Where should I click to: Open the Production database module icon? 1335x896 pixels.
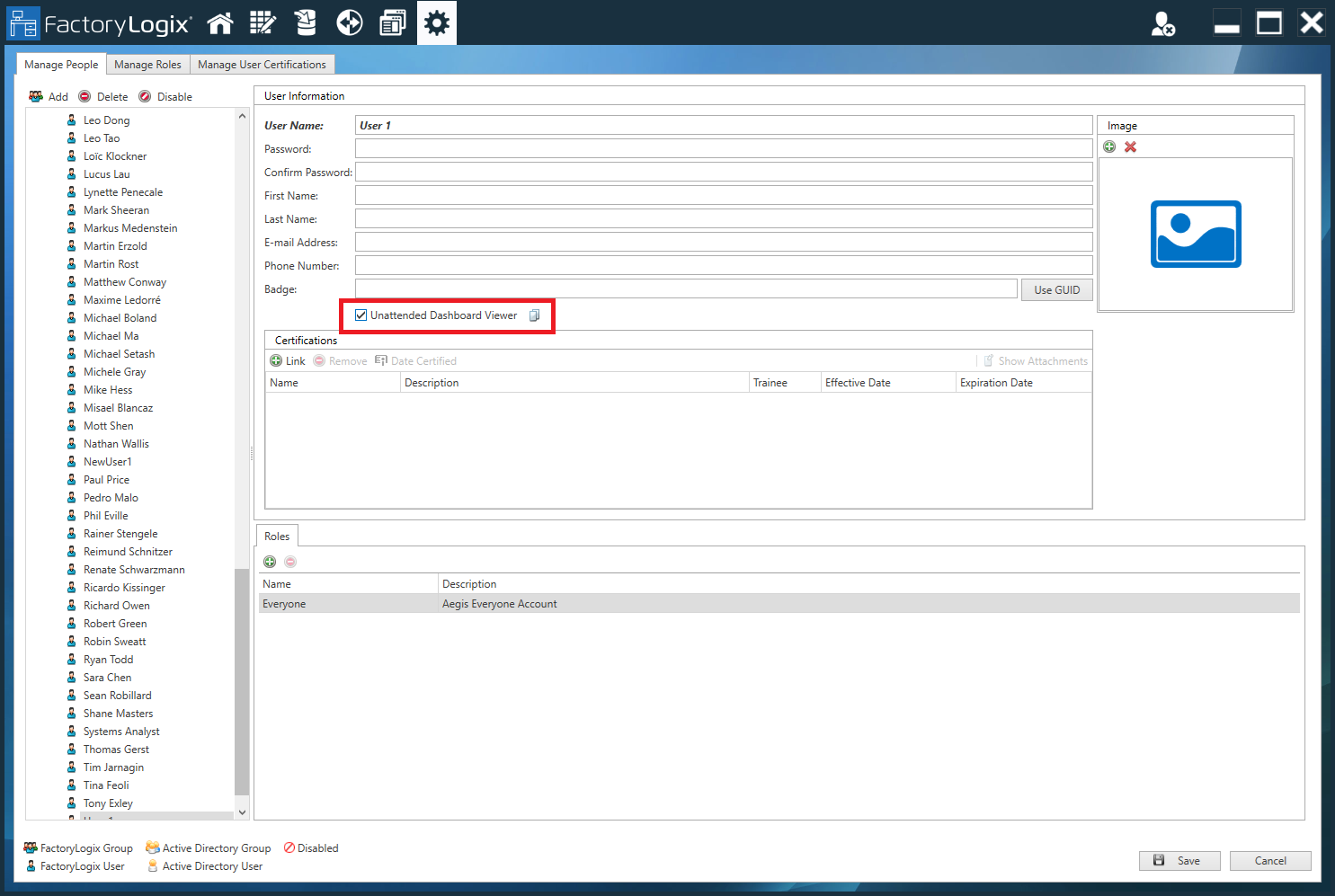(306, 22)
